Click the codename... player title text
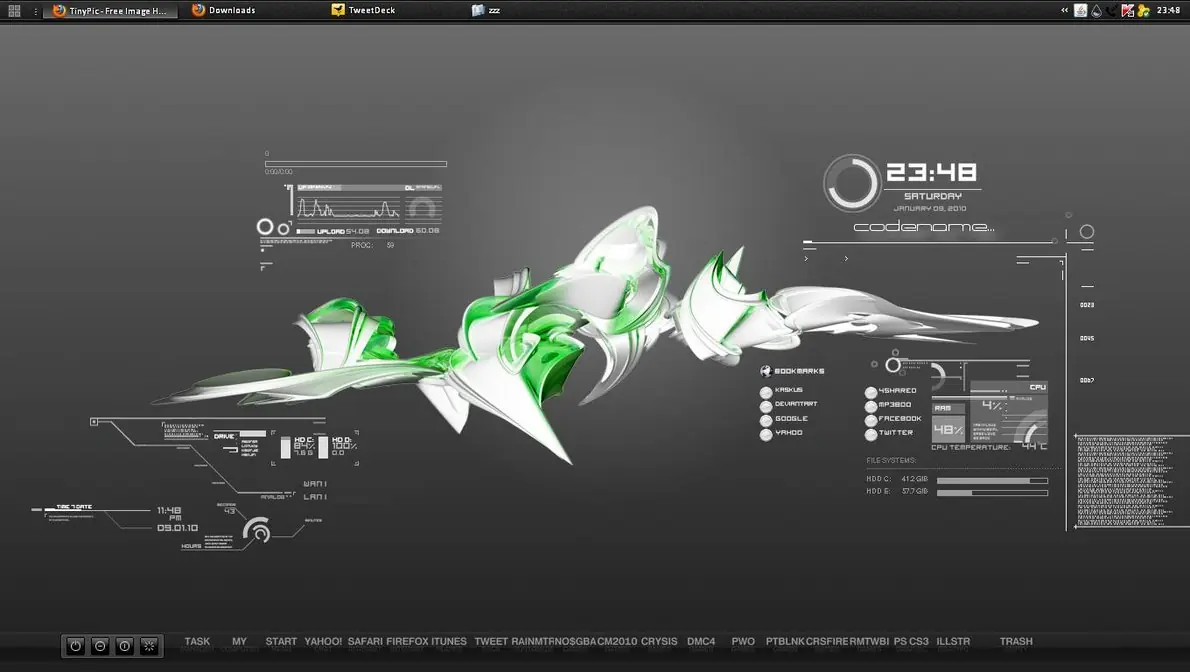 coord(924,226)
